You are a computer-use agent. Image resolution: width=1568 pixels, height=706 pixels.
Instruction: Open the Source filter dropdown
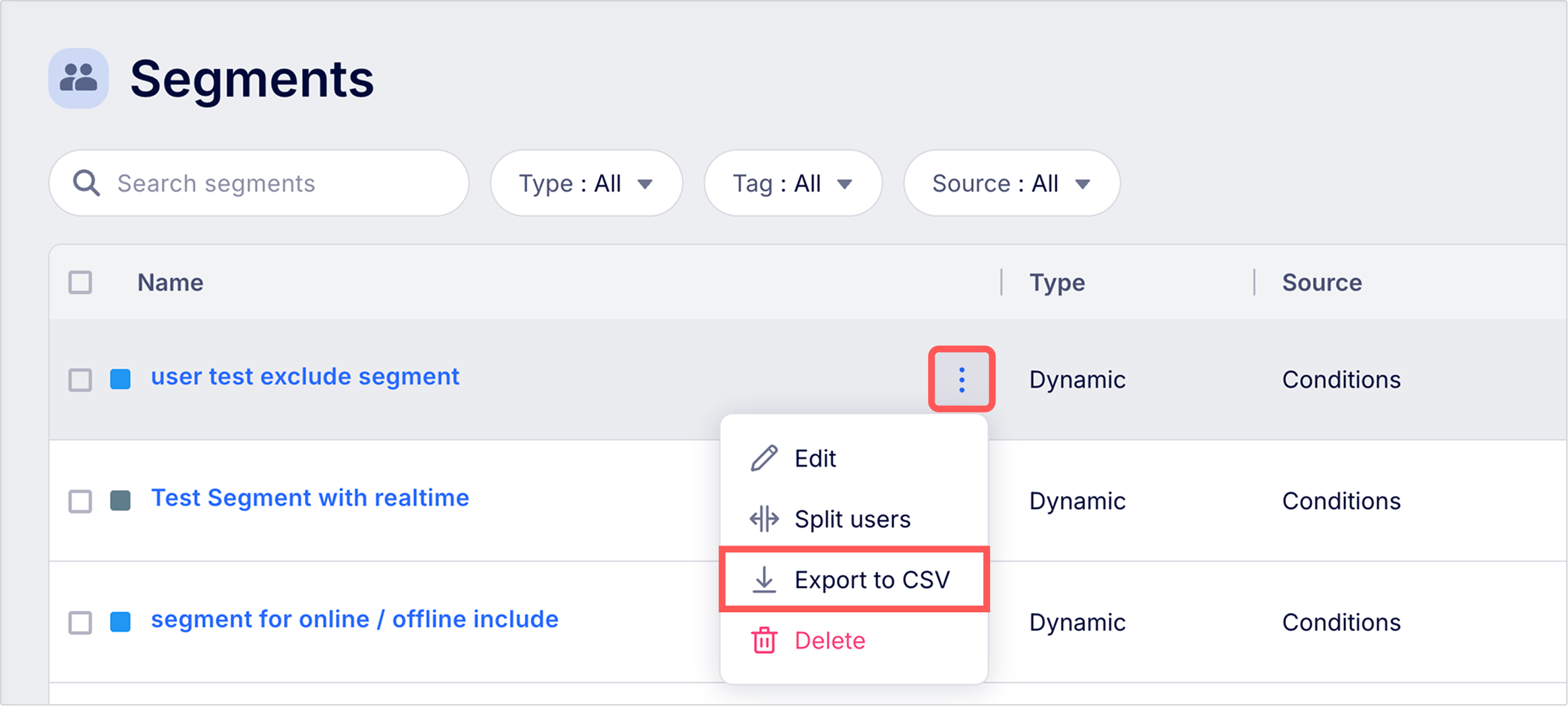(1011, 183)
